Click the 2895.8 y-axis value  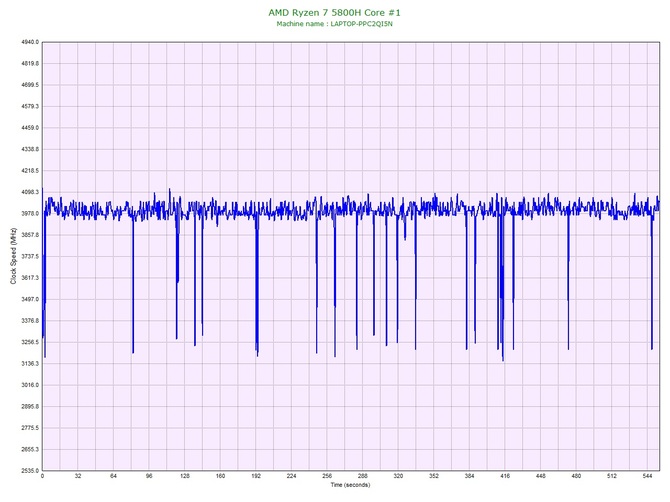(x=30, y=407)
